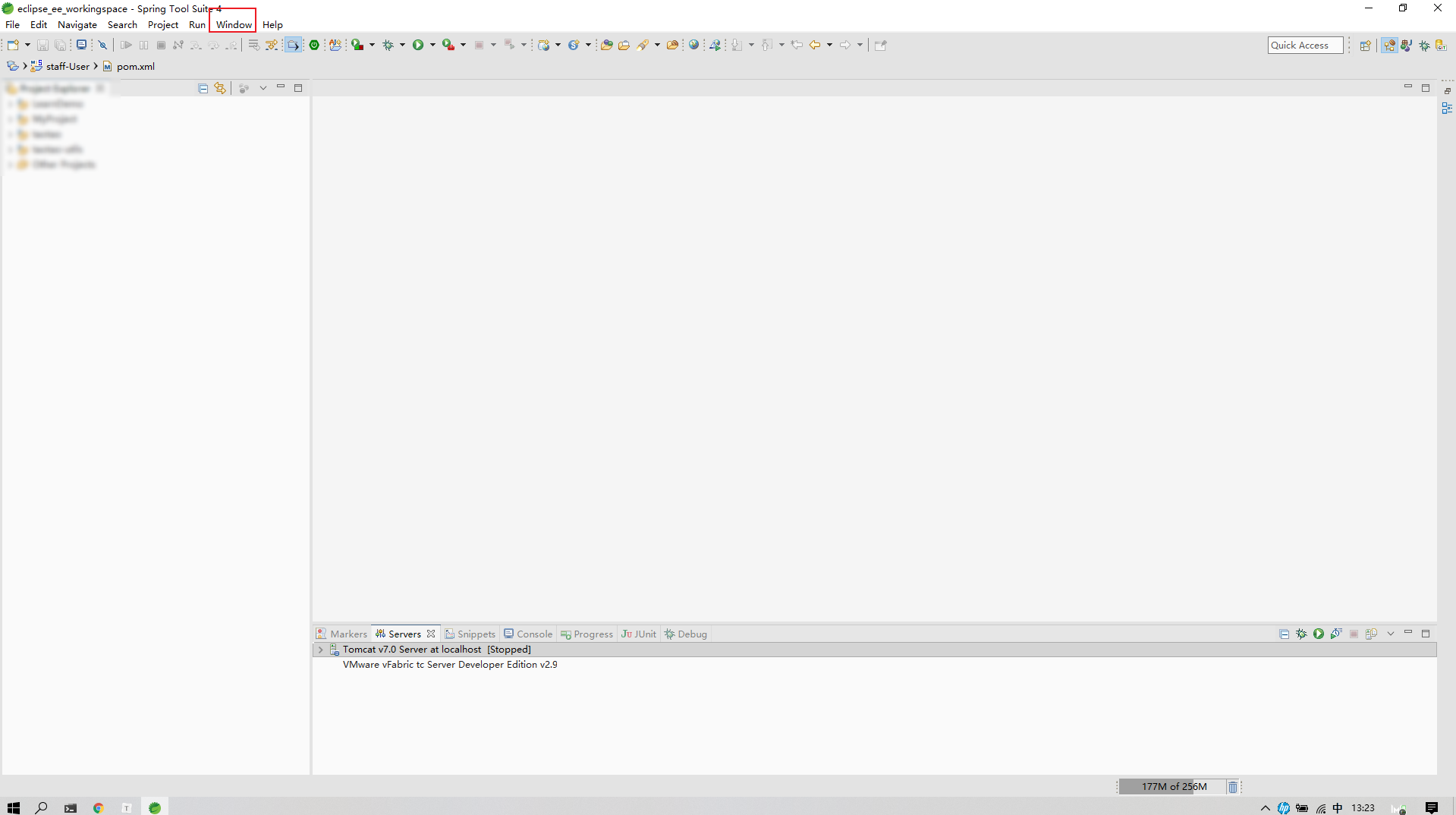Click the Save toolbar icon
Screen dimensions: 1456x815
[42, 46]
